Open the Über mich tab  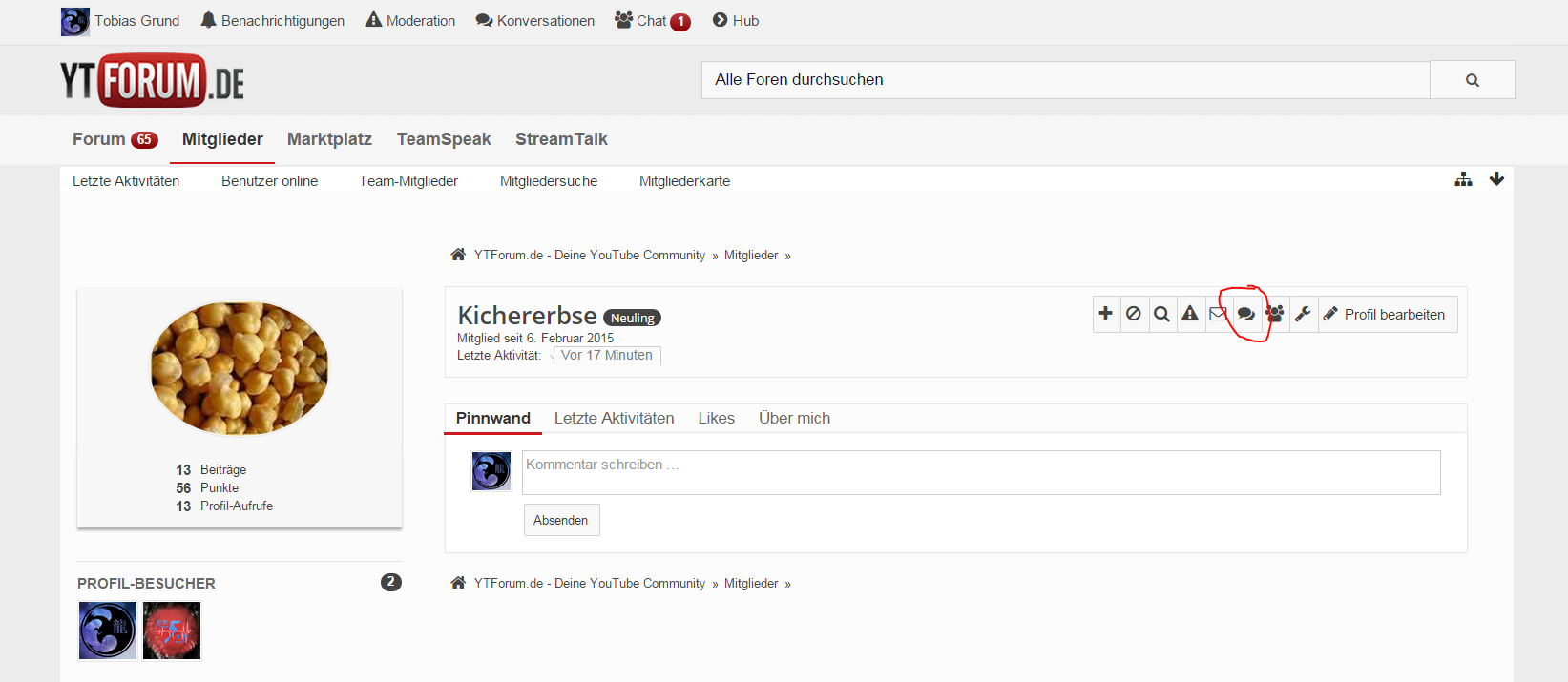(794, 418)
